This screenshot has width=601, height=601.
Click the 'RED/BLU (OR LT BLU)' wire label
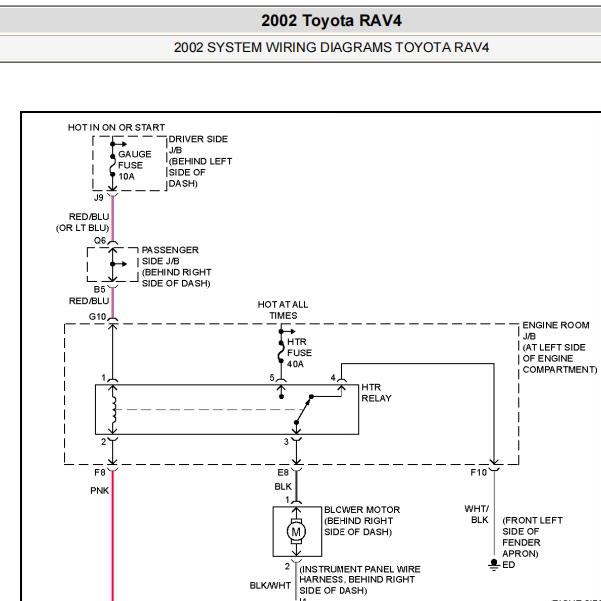[83, 222]
